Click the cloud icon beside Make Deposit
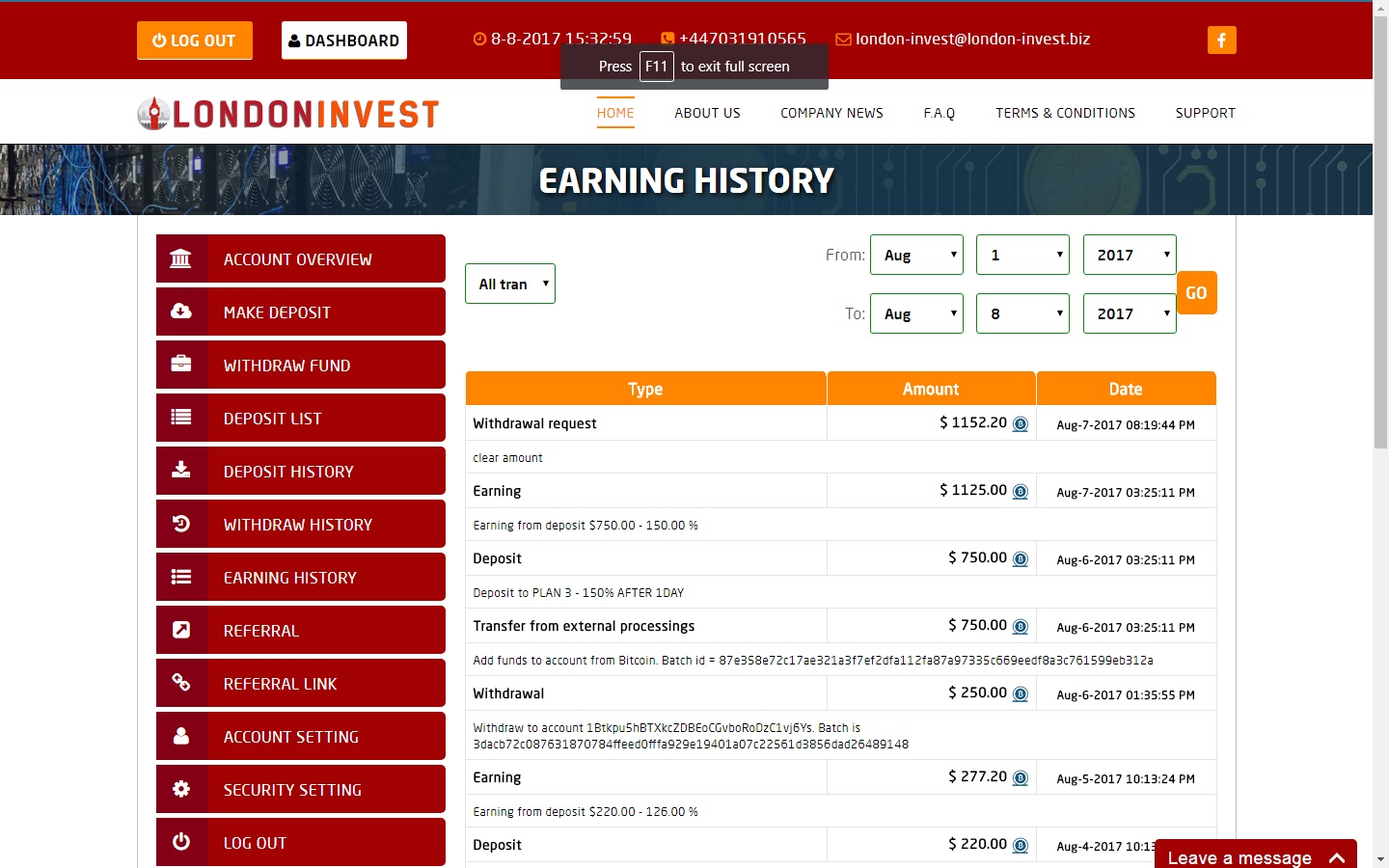The width and height of the screenshot is (1389, 868). tap(180, 311)
